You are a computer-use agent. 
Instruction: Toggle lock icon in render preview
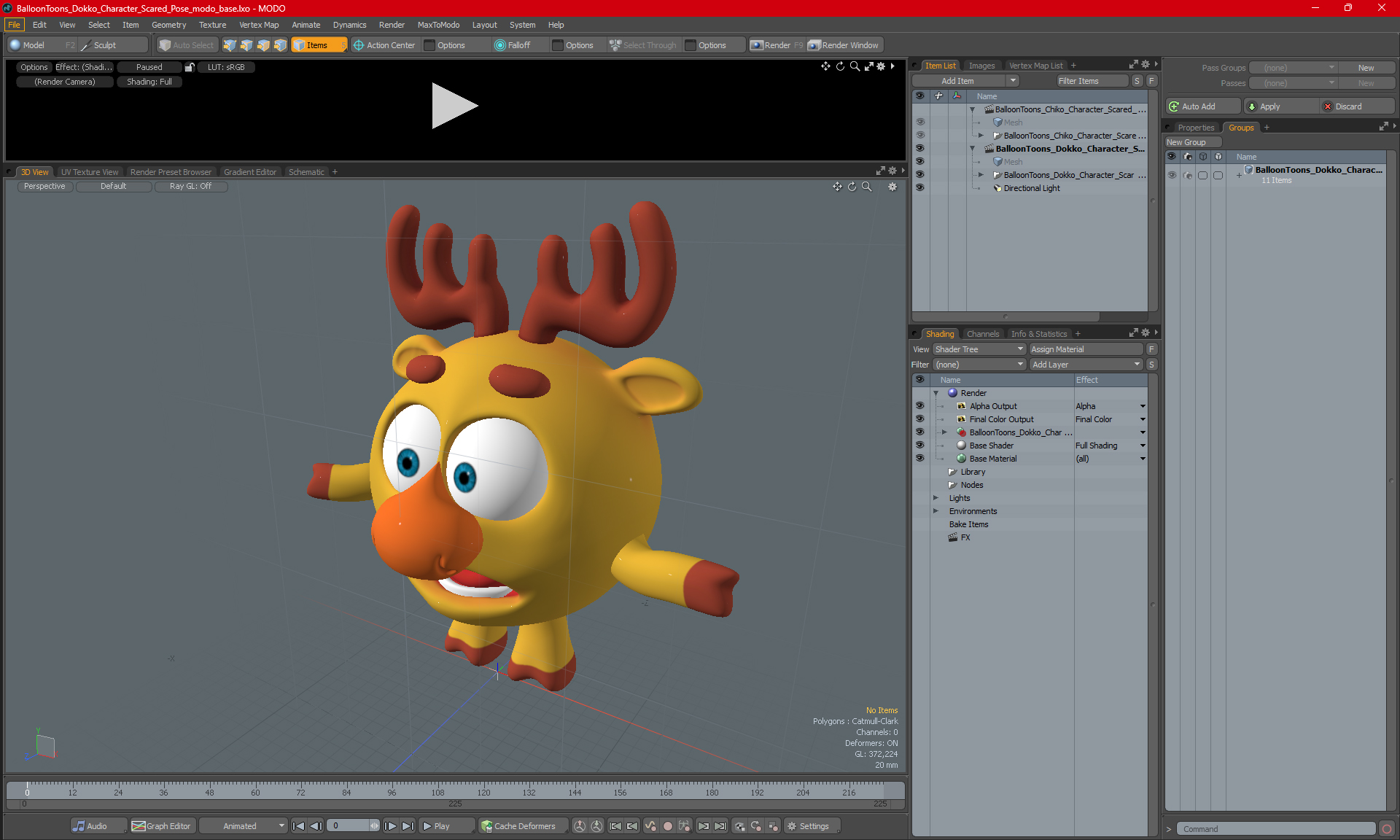tap(190, 67)
